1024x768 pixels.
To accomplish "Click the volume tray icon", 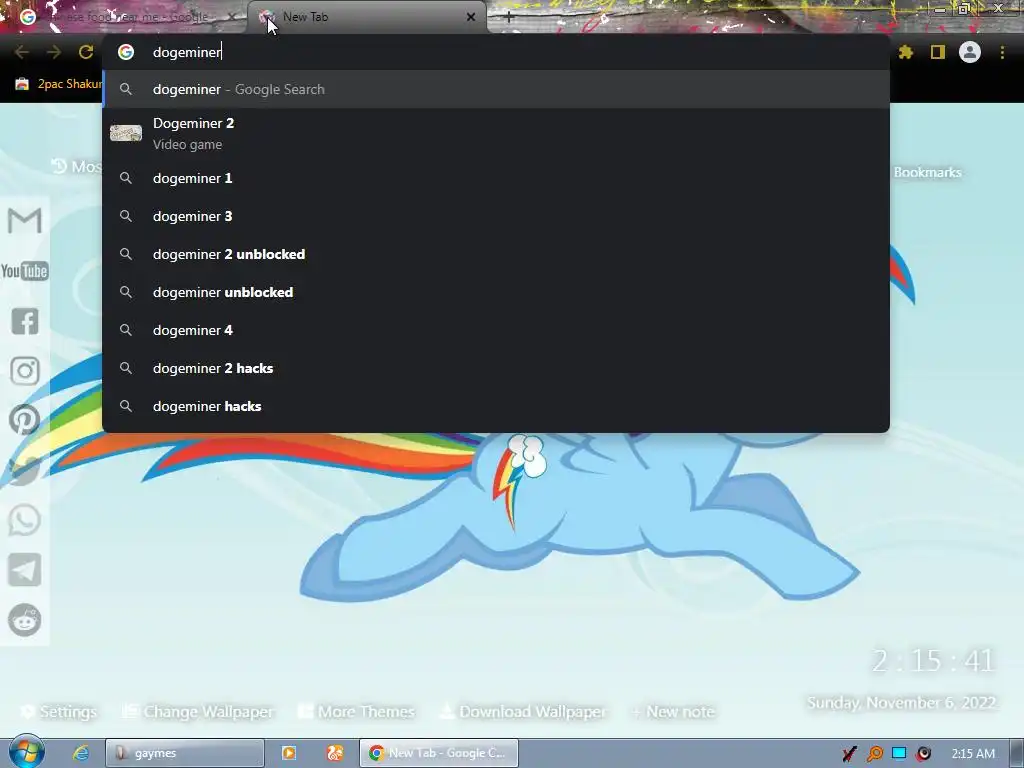I will click(x=924, y=754).
